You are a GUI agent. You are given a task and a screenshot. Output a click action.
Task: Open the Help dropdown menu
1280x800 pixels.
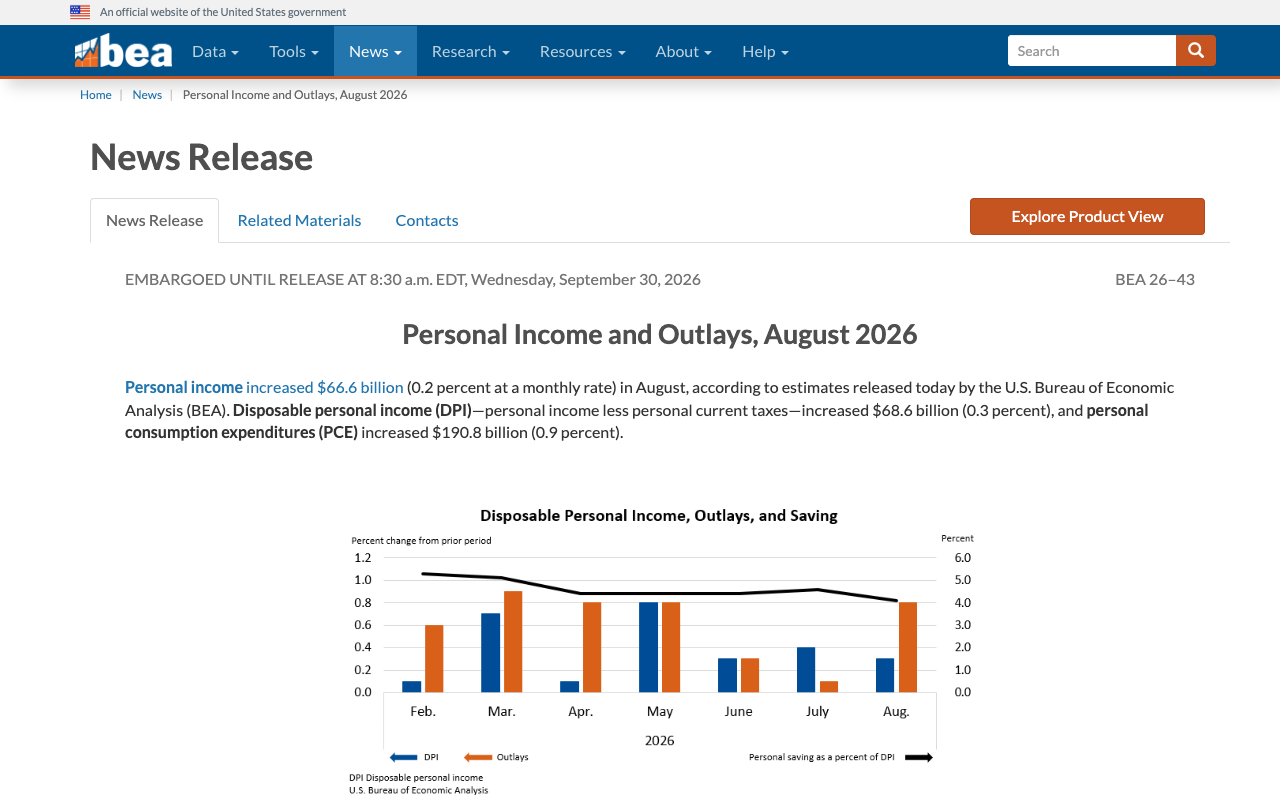(x=765, y=51)
